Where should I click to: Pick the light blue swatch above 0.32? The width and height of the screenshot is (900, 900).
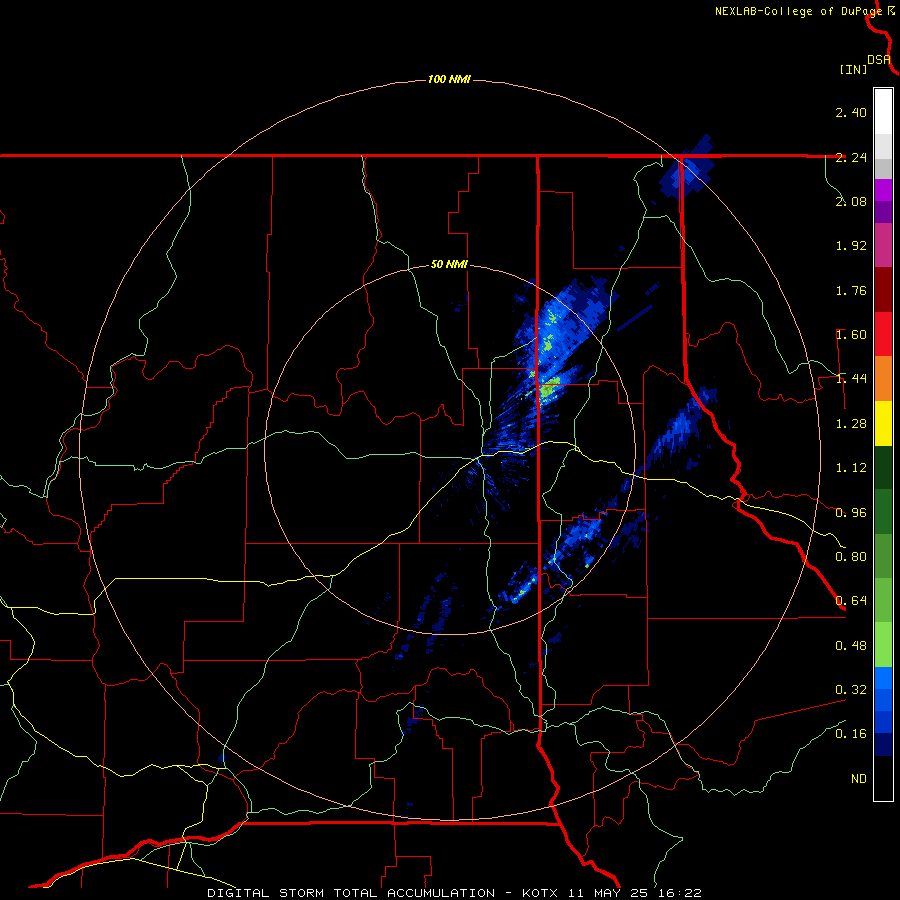pos(883,678)
